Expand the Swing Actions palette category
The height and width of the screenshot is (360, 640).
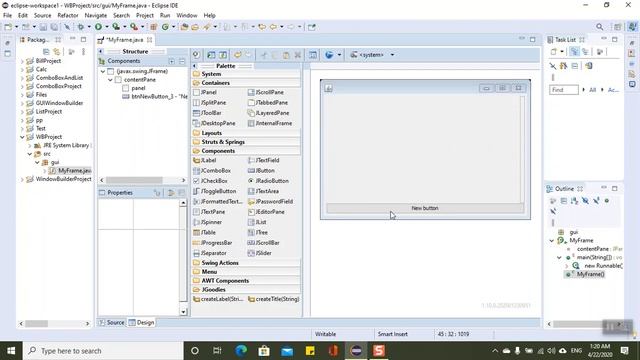[247, 263]
